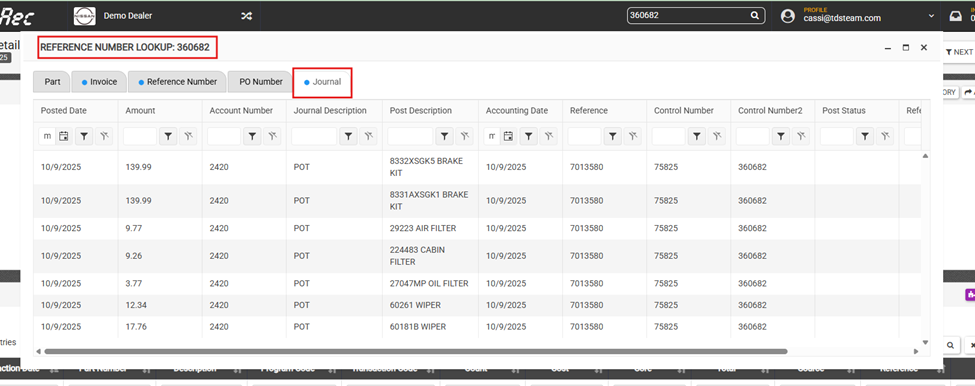975x386 pixels.
Task: Open the user profile avatar icon
Action: click(x=788, y=16)
